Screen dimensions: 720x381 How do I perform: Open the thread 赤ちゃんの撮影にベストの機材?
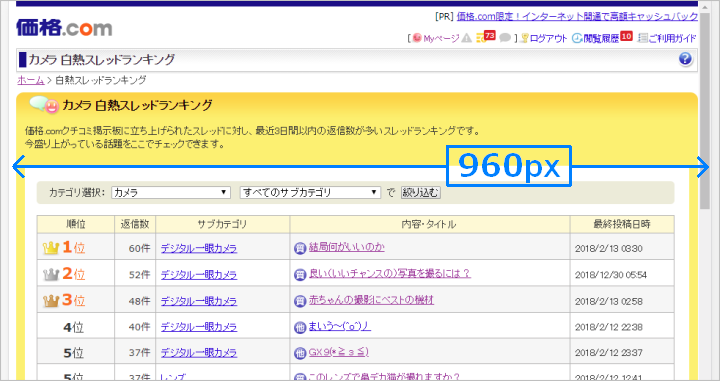(x=371, y=300)
